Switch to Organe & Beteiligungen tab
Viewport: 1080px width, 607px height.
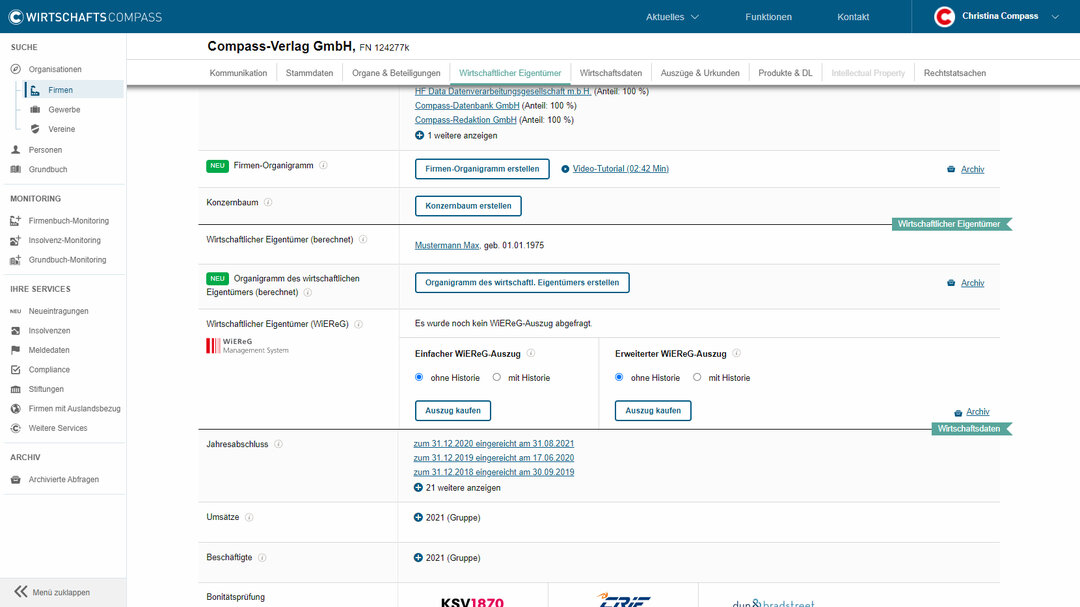tap(396, 73)
